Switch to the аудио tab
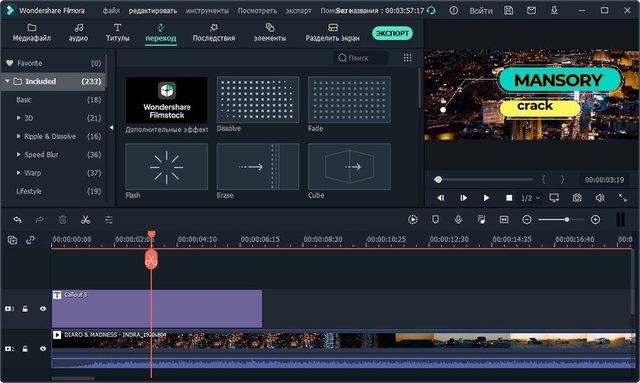Image resolution: width=640 pixels, height=383 pixels. click(78, 33)
